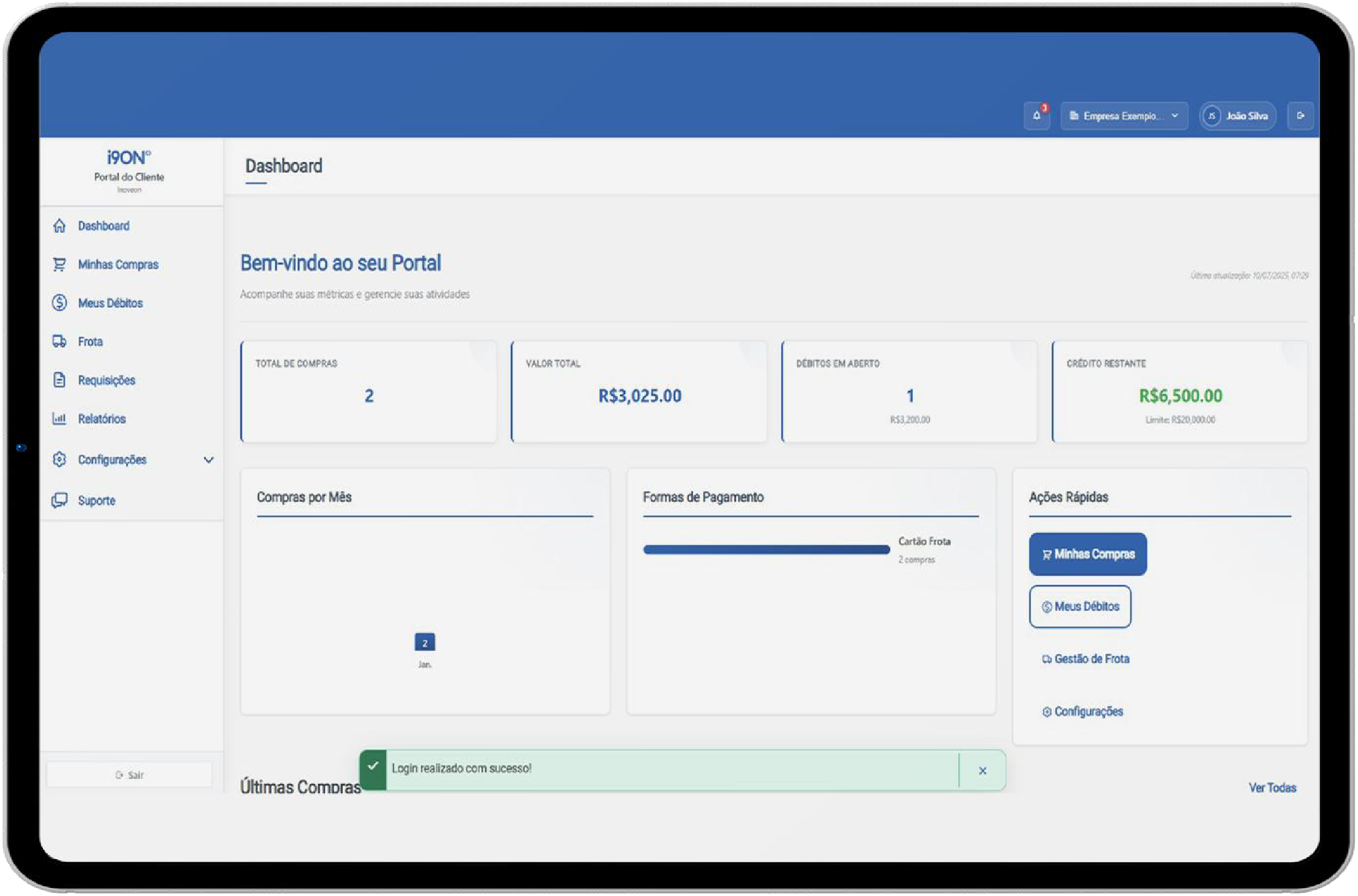This screenshot has height=896, width=1358.
Task: Expand the Configurações sidebar chevron
Action: (x=209, y=460)
